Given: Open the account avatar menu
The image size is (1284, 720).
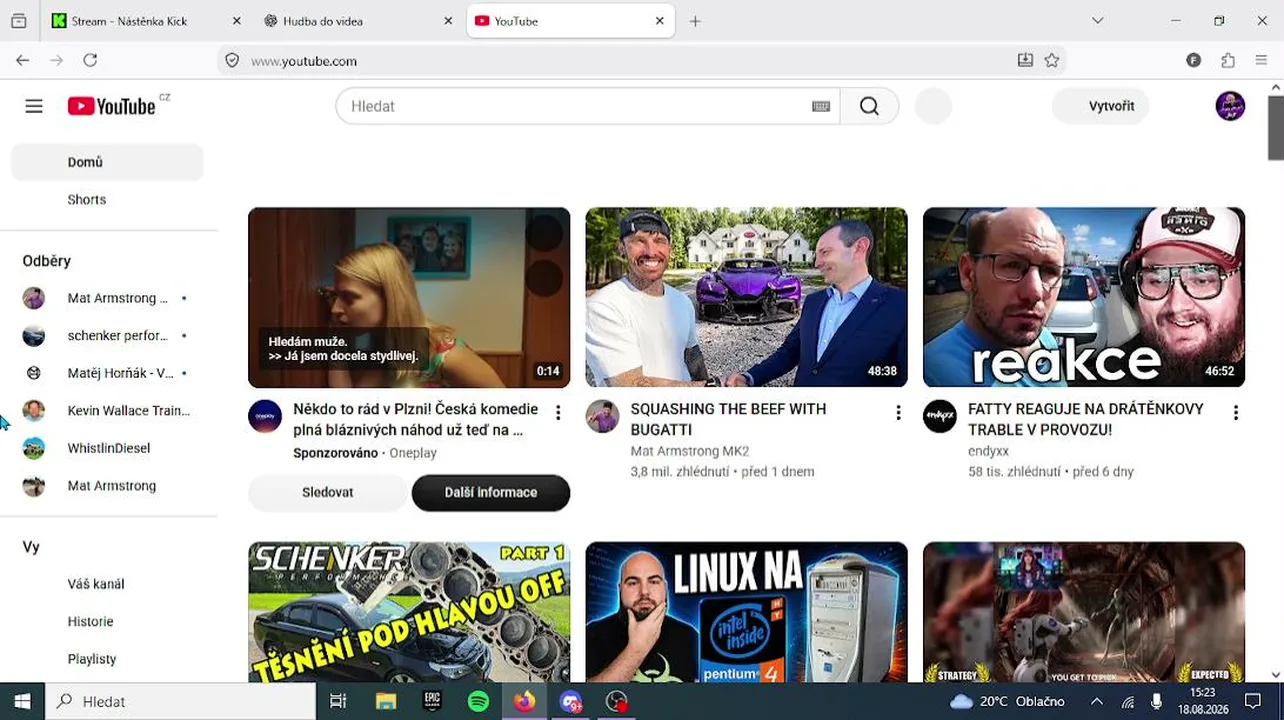Looking at the screenshot, I should pyautogui.click(x=1230, y=106).
